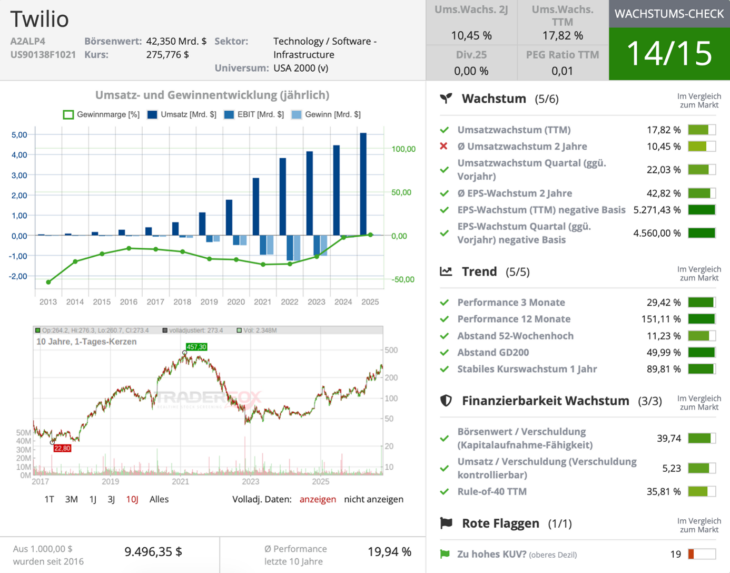Toggle the Gewinn [Mrd. $] legend entry
Viewport: 730px width, 573px height.
pos(326,115)
